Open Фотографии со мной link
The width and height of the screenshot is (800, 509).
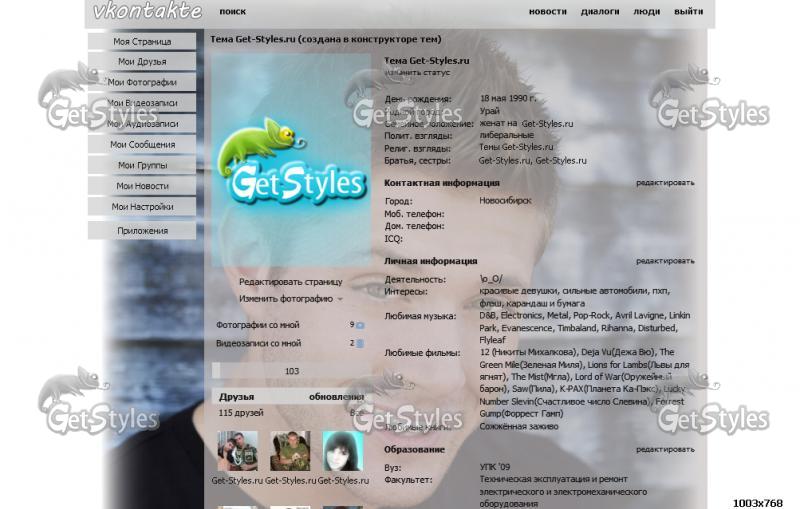[x=258, y=325]
